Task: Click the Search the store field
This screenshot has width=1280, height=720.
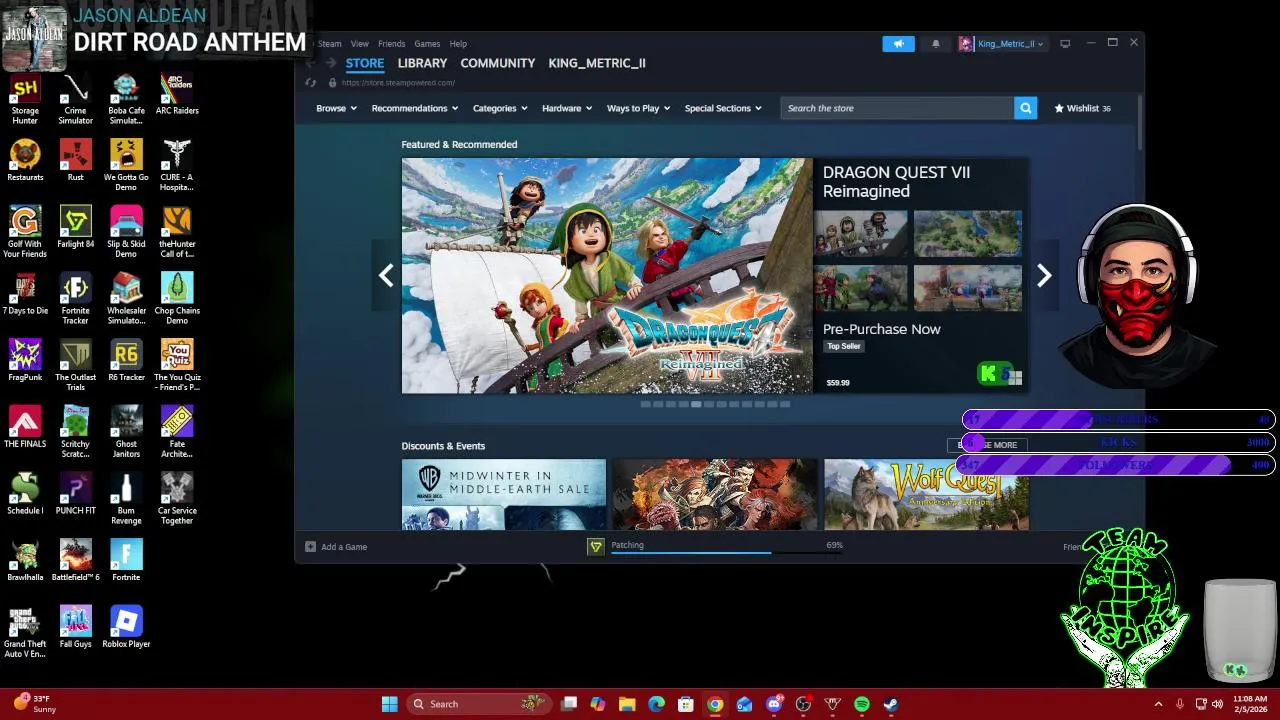Action: [897, 108]
